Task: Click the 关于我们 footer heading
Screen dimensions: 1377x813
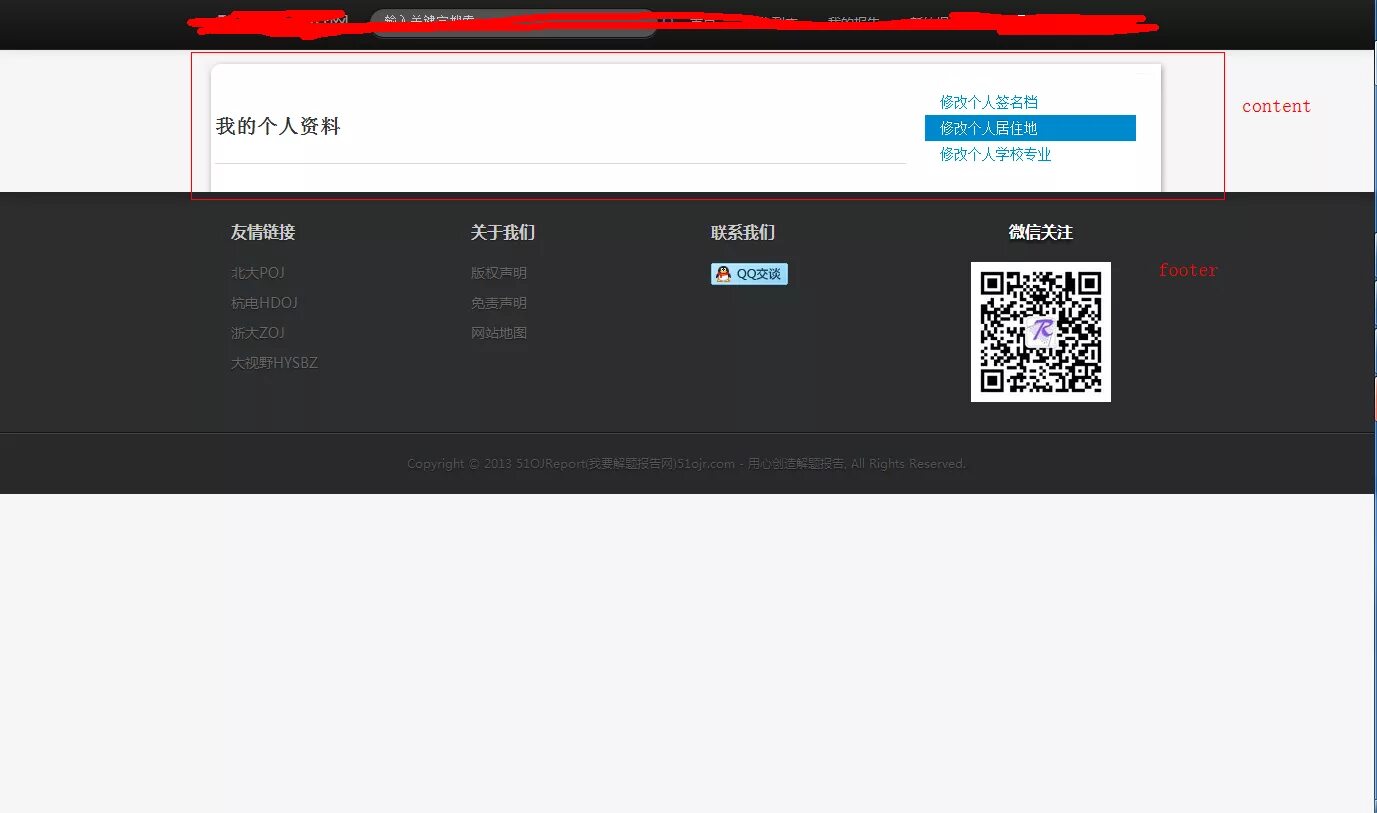Action: click(503, 232)
